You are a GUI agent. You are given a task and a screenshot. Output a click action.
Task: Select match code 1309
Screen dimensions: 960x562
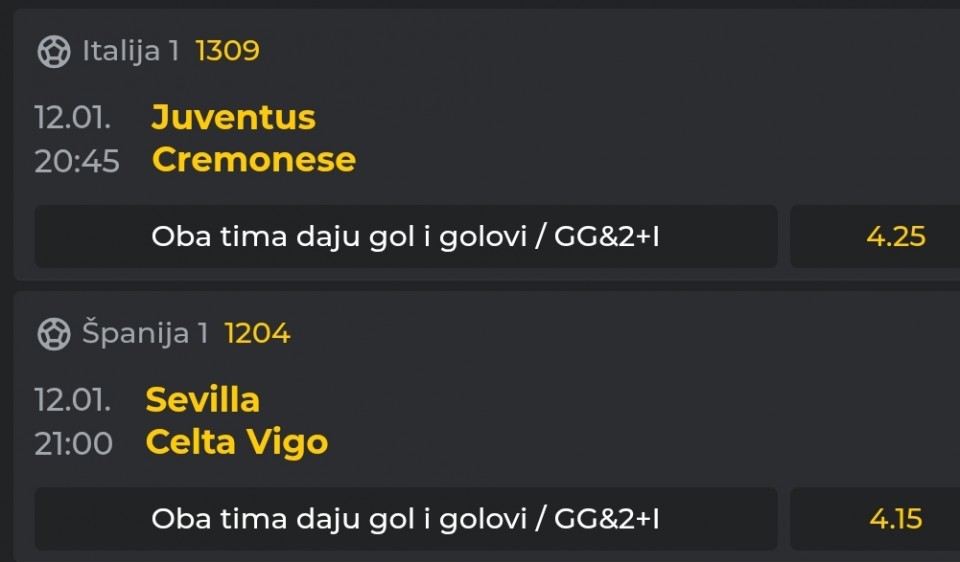227,51
